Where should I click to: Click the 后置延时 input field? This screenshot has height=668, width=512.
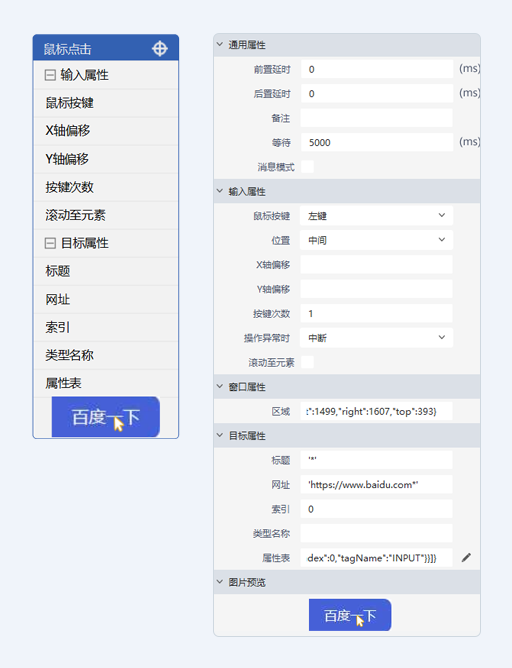click(377, 93)
